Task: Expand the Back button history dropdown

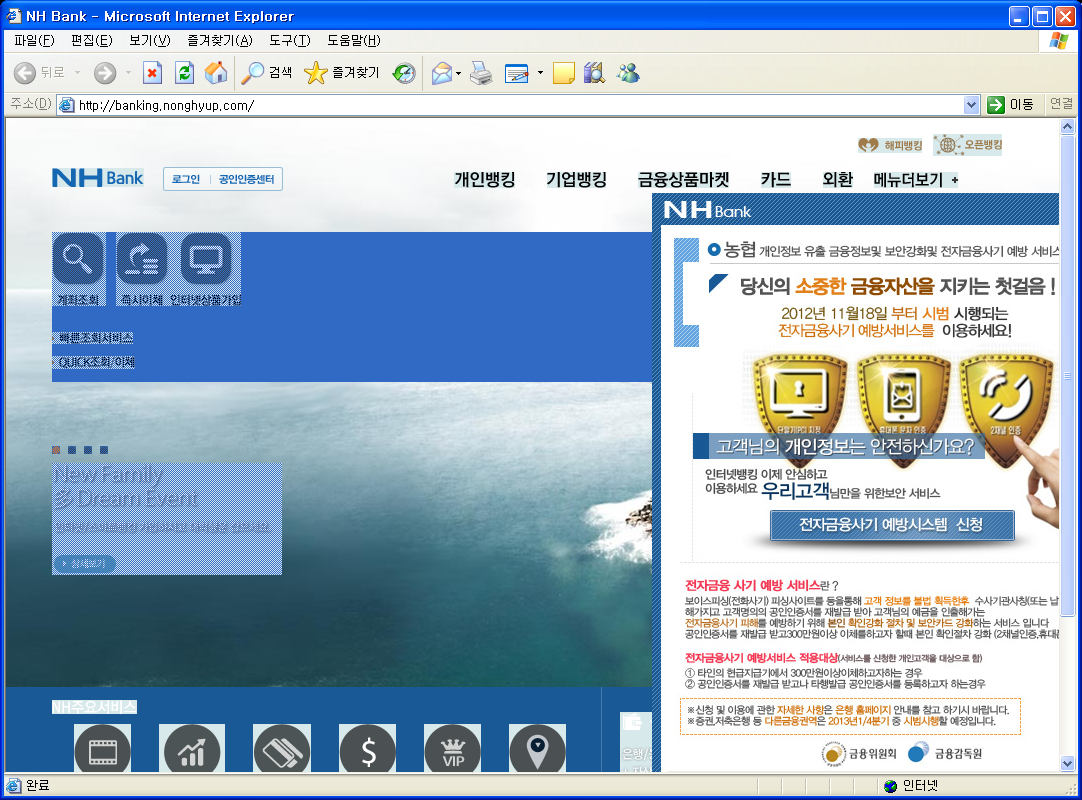Action: pyautogui.click(x=77, y=72)
